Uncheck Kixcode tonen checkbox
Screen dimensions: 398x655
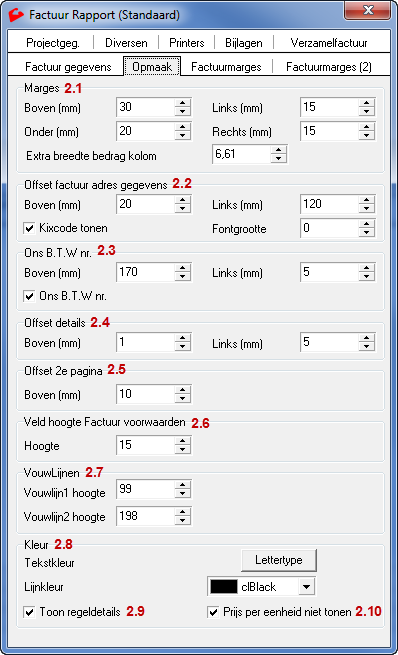(x=29, y=228)
